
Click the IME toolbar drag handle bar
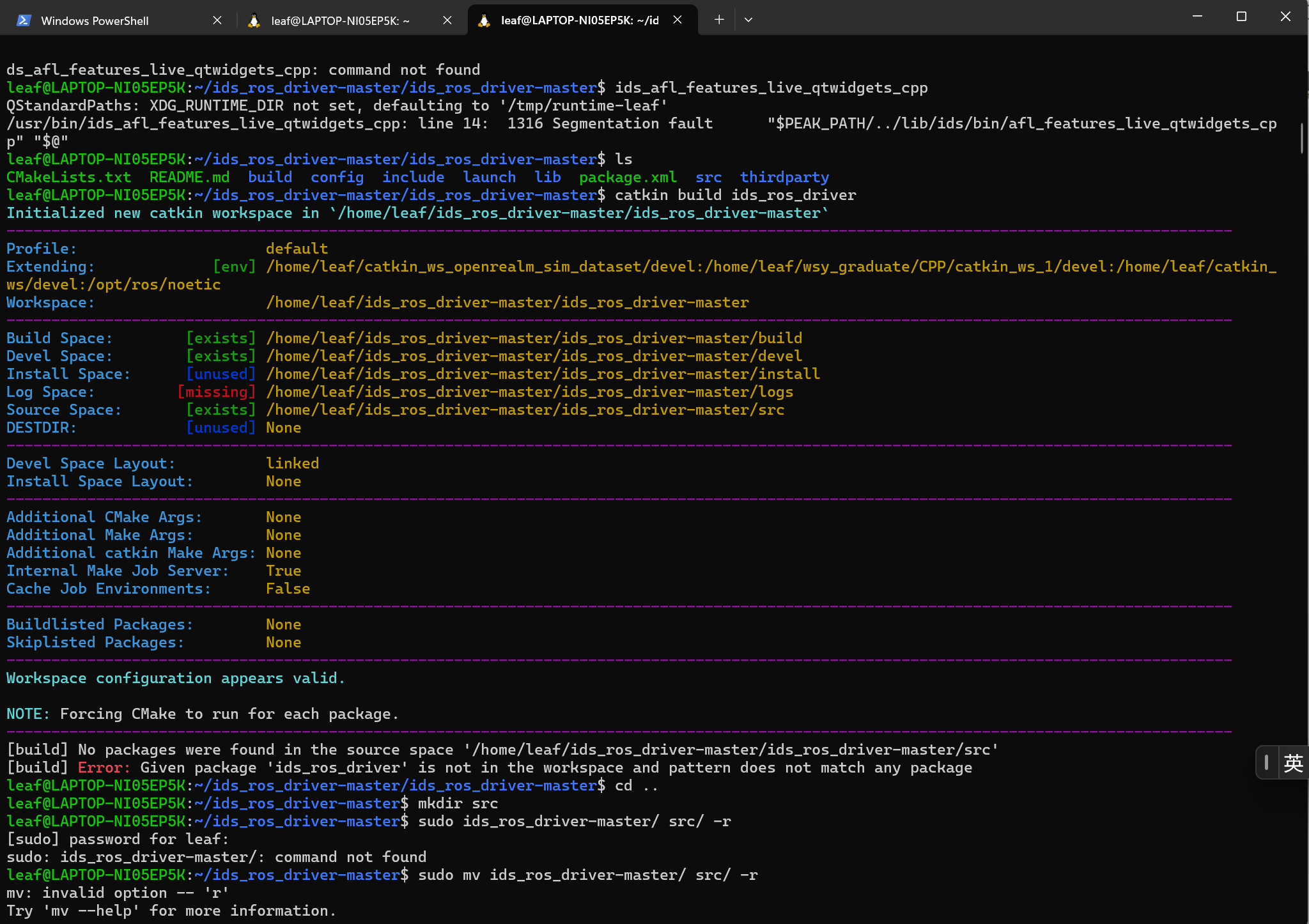[1266, 762]
